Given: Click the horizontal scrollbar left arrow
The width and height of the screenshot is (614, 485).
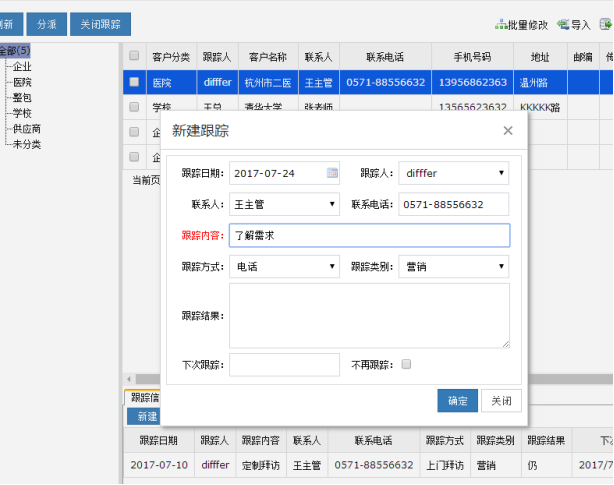Looking at the screenshot, I should (129, 379).
